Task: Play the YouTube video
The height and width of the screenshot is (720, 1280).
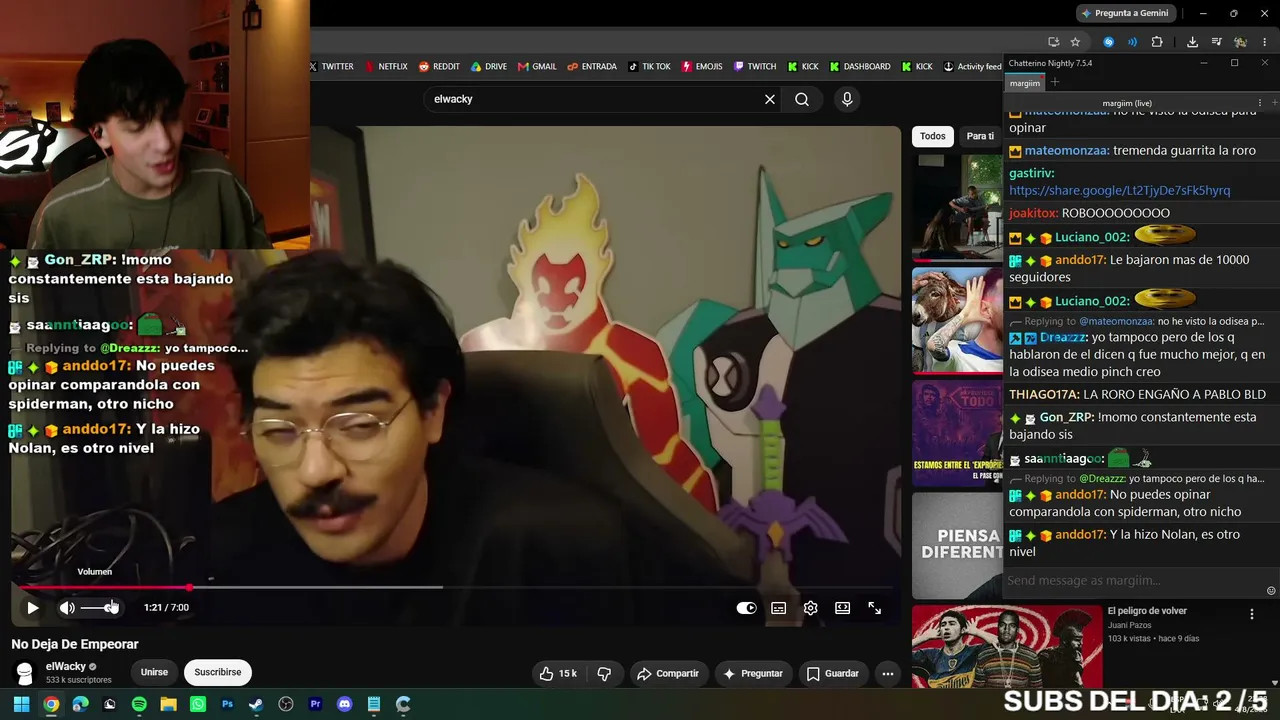Action: click(32, 608)
